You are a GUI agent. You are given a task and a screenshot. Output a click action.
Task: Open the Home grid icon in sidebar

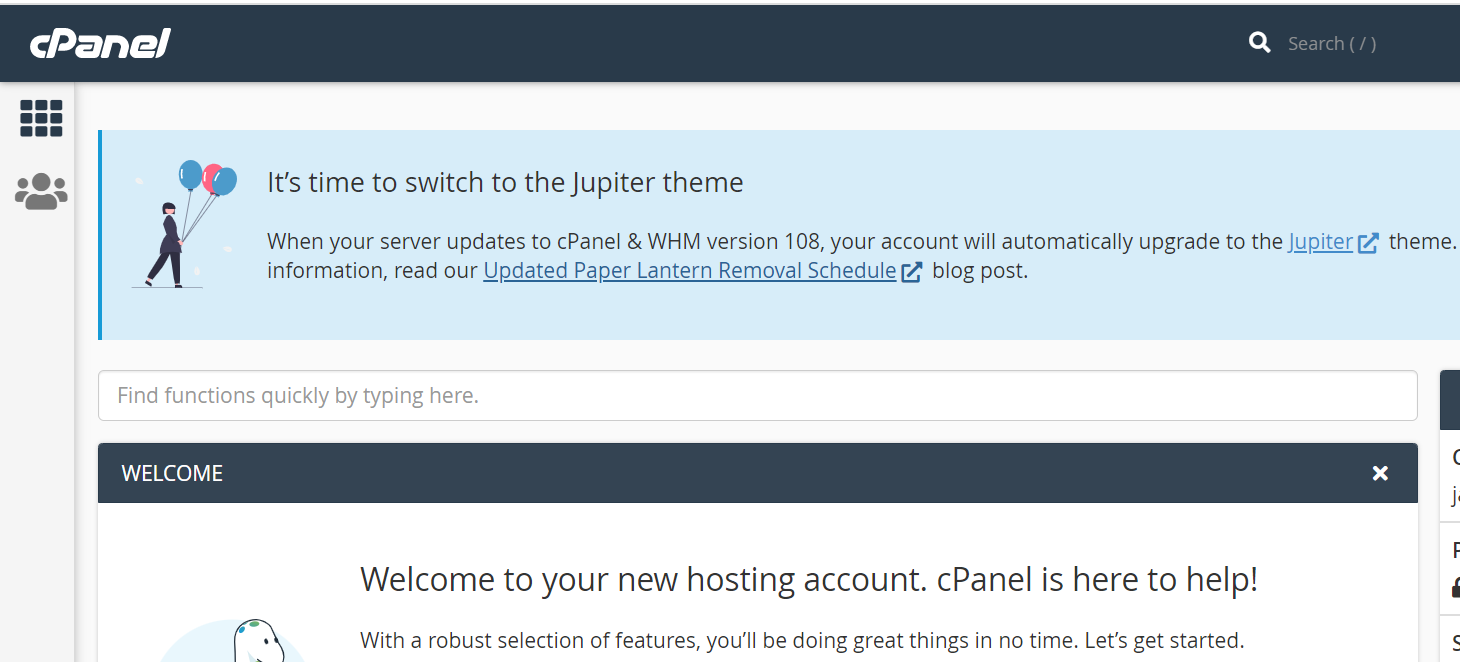coord(41,118)
